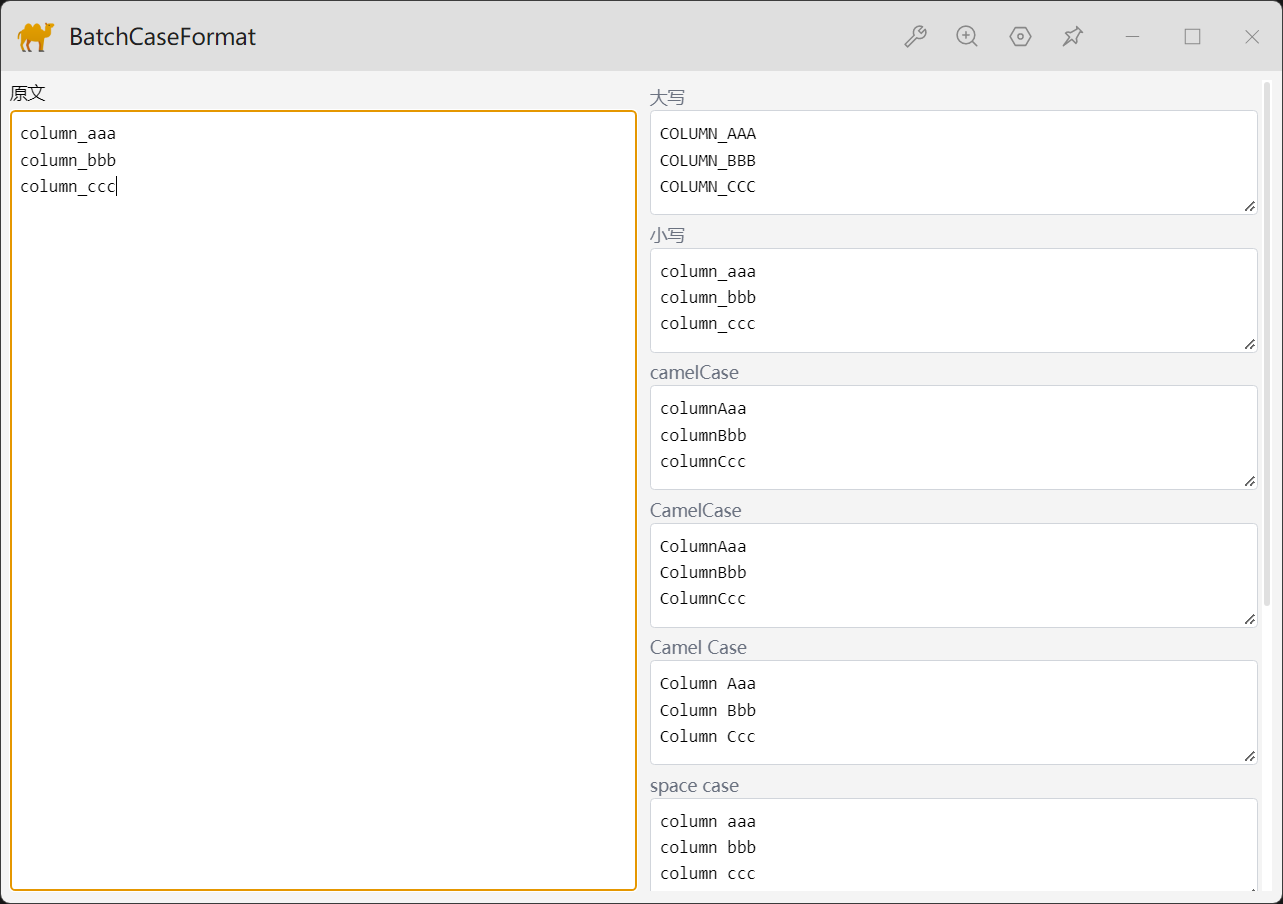This screenshot has width=1283, height=904.
Task: Click the right panel vertical scrollbar
Action: pos(1267,343)
